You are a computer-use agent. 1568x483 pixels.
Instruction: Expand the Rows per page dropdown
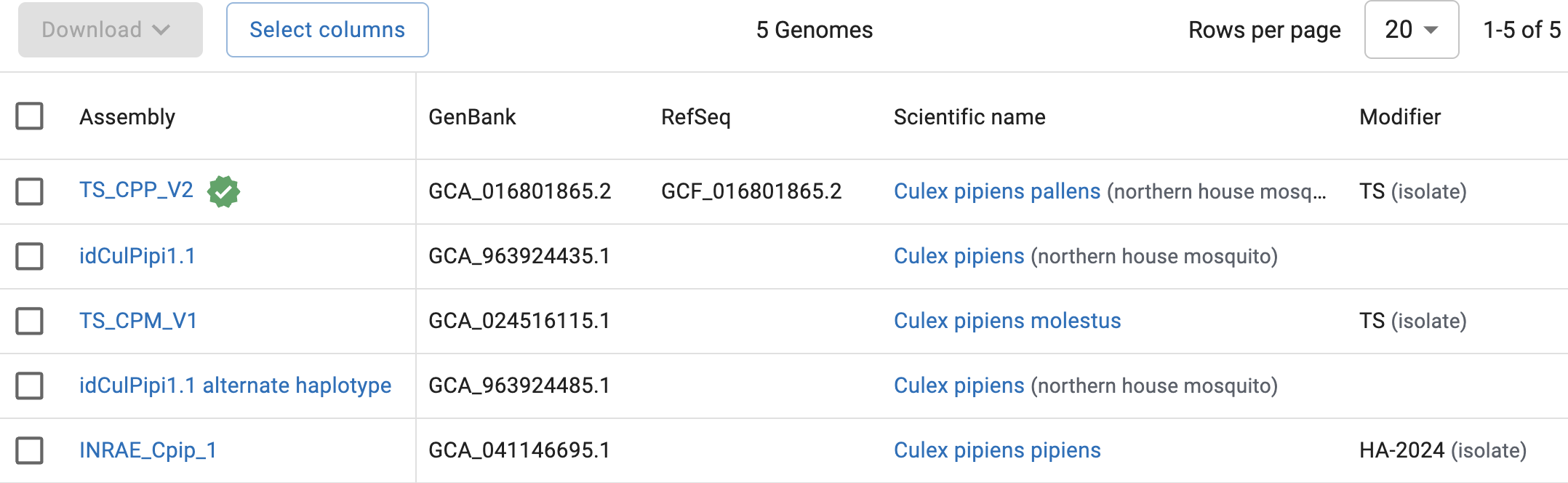(1411, 30)
